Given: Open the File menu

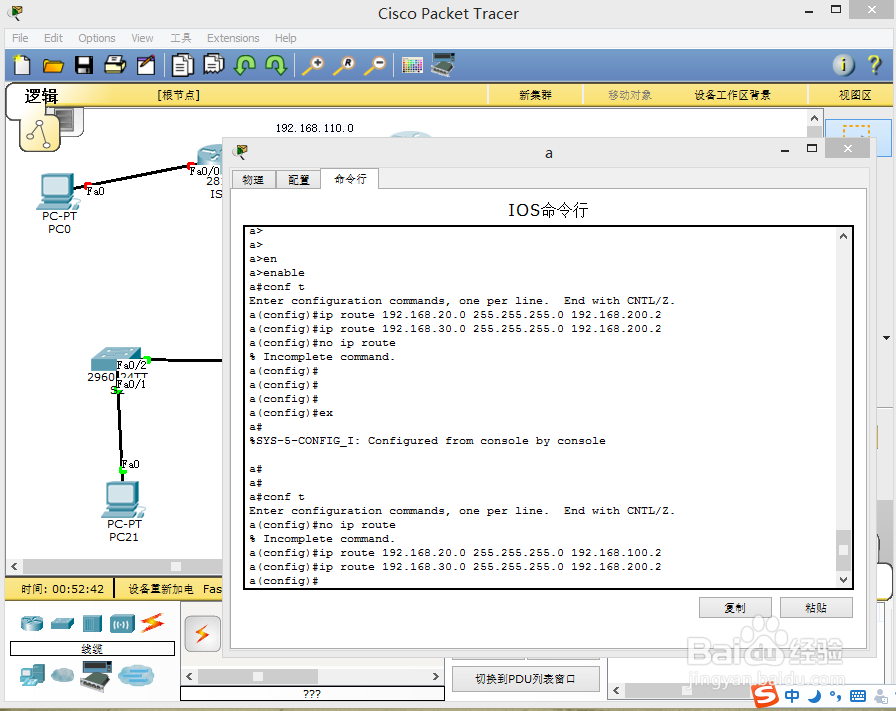Looking at the screenshot, I should tap(20, 38).
